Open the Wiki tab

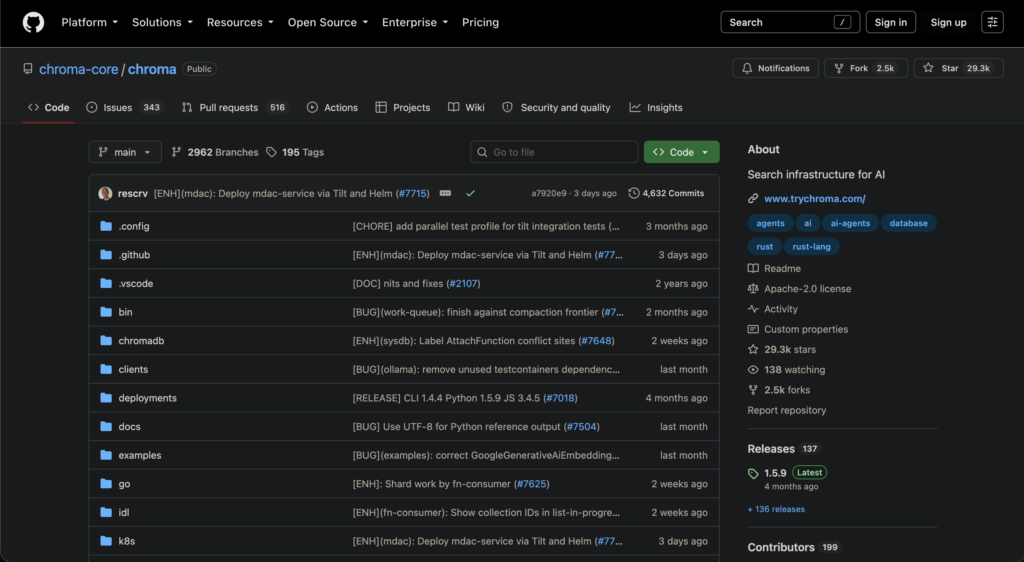pyautogui.click(x=466, y=108)
